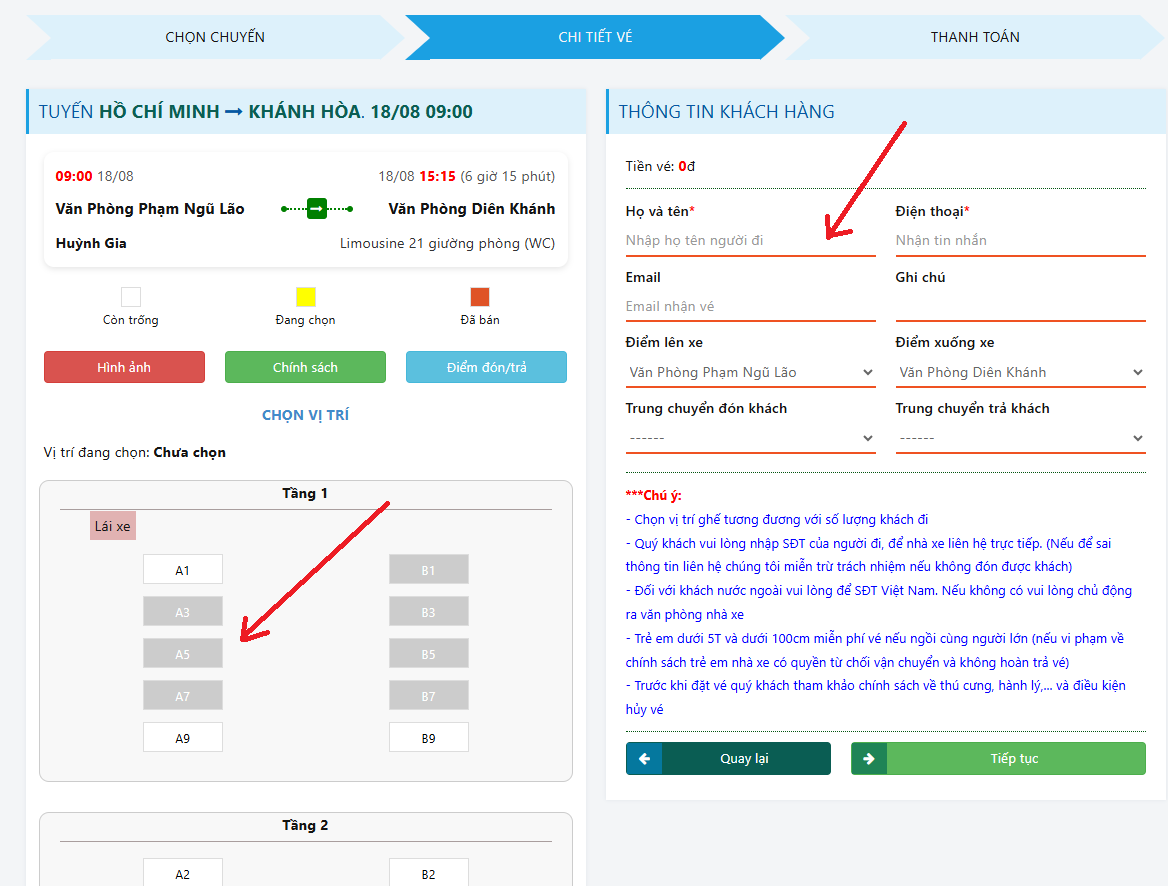Open the CHI TIẾT VÉ step
The width and height of the screenshot is (1168, 886).
[x=595, y=37]
